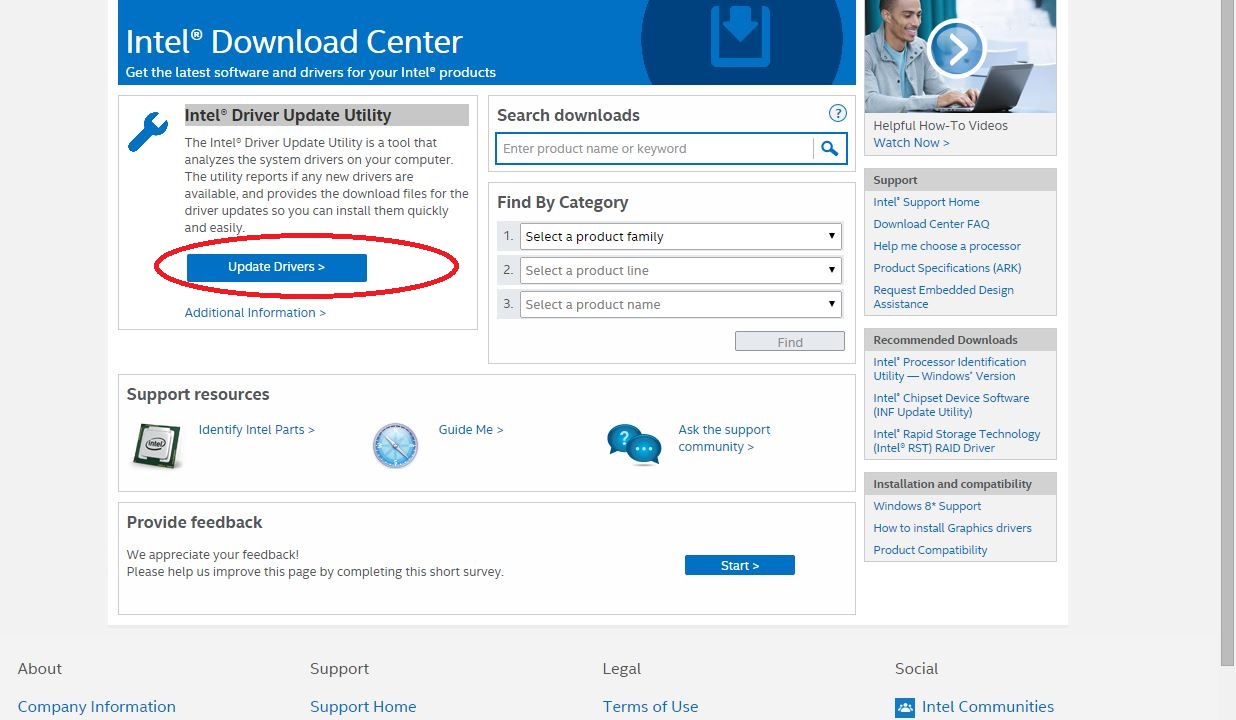Open Ask the support community link
The image size is (1236, 720).
[x=725, y=438]
